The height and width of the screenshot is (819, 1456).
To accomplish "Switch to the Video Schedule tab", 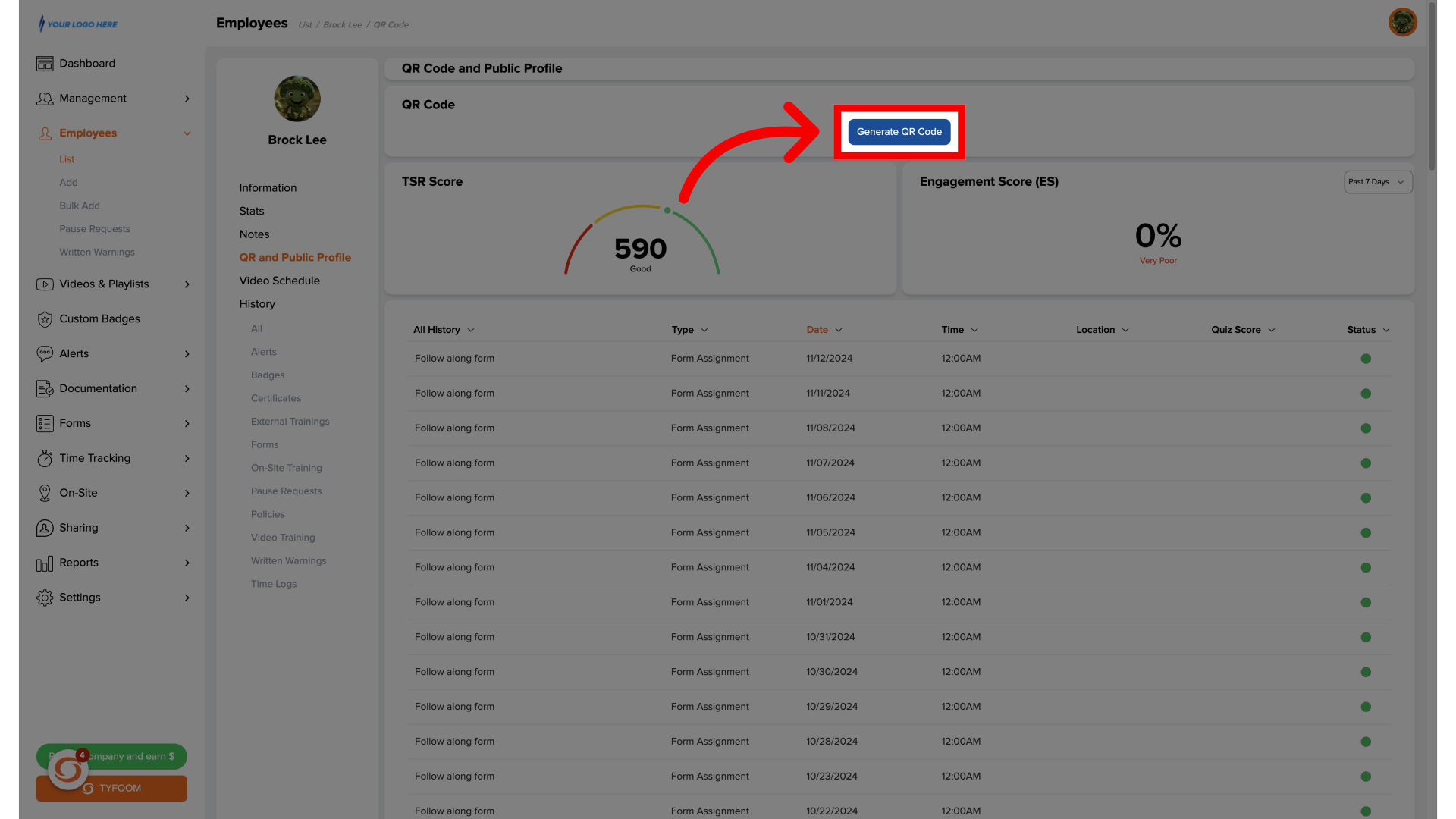I will [279, 281].
